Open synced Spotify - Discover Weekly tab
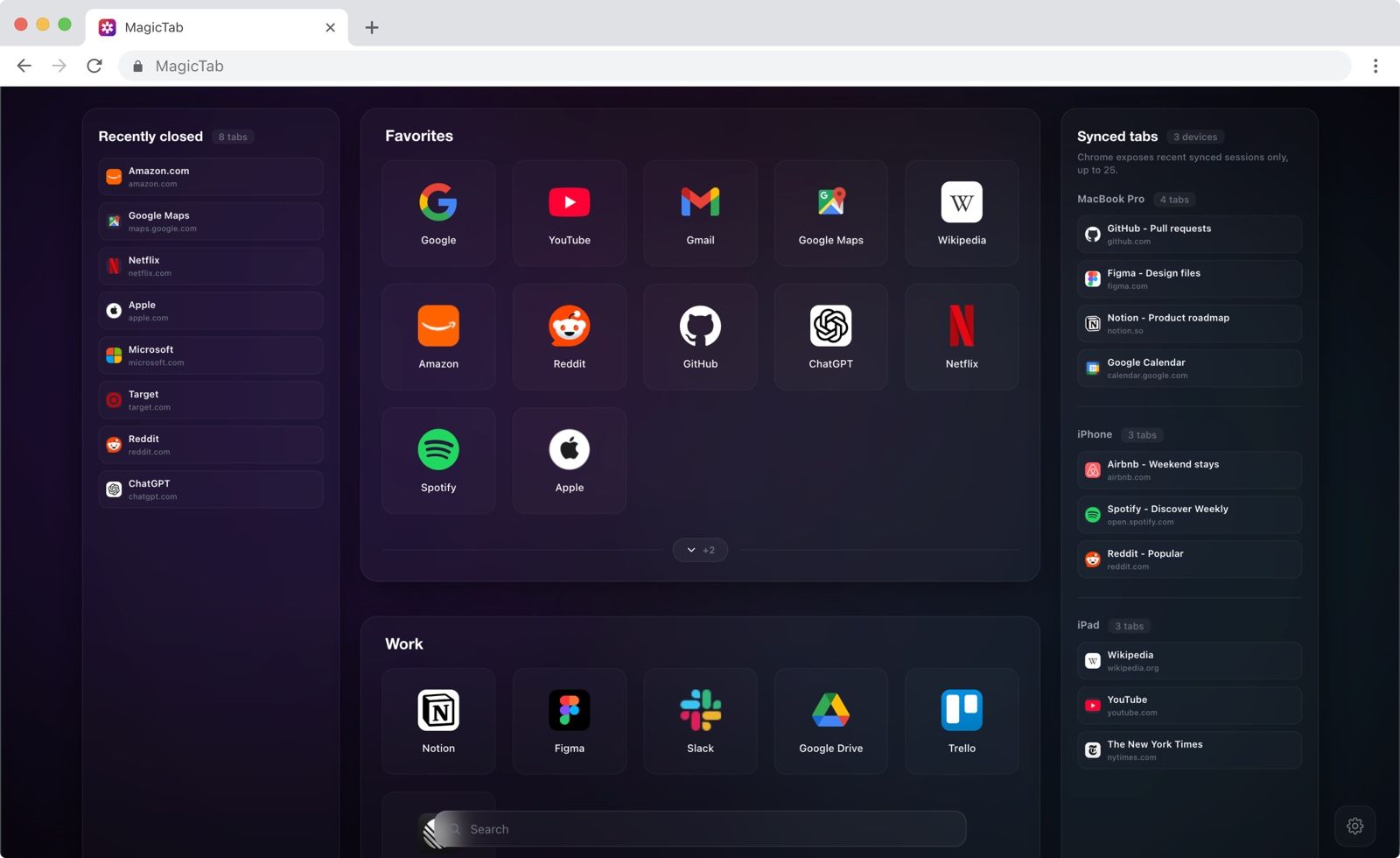1400x858 pixels. [x=1189, y=515]
